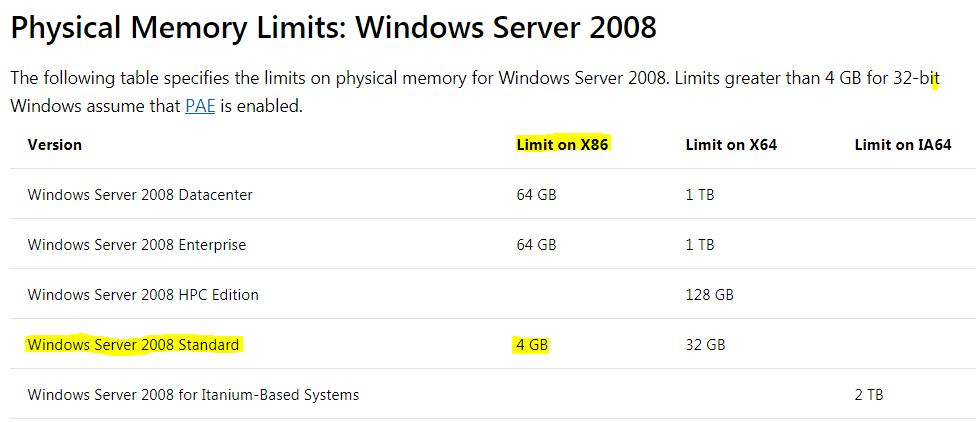The image size is (976, 422).
Task: Click Enterprise's 1 TB X64 limit
Action: coord(700,245)
